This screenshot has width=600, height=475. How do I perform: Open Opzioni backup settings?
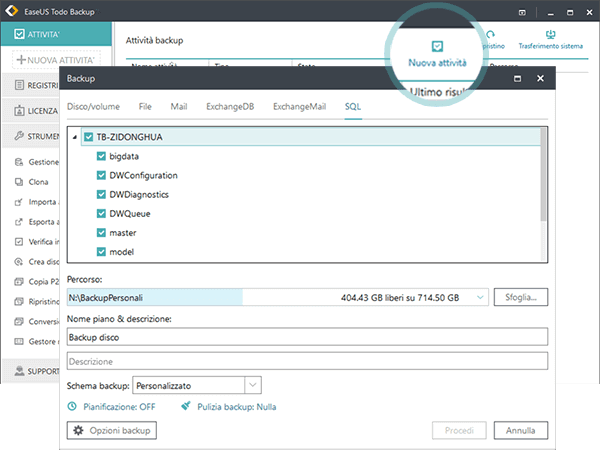[112, 431]
